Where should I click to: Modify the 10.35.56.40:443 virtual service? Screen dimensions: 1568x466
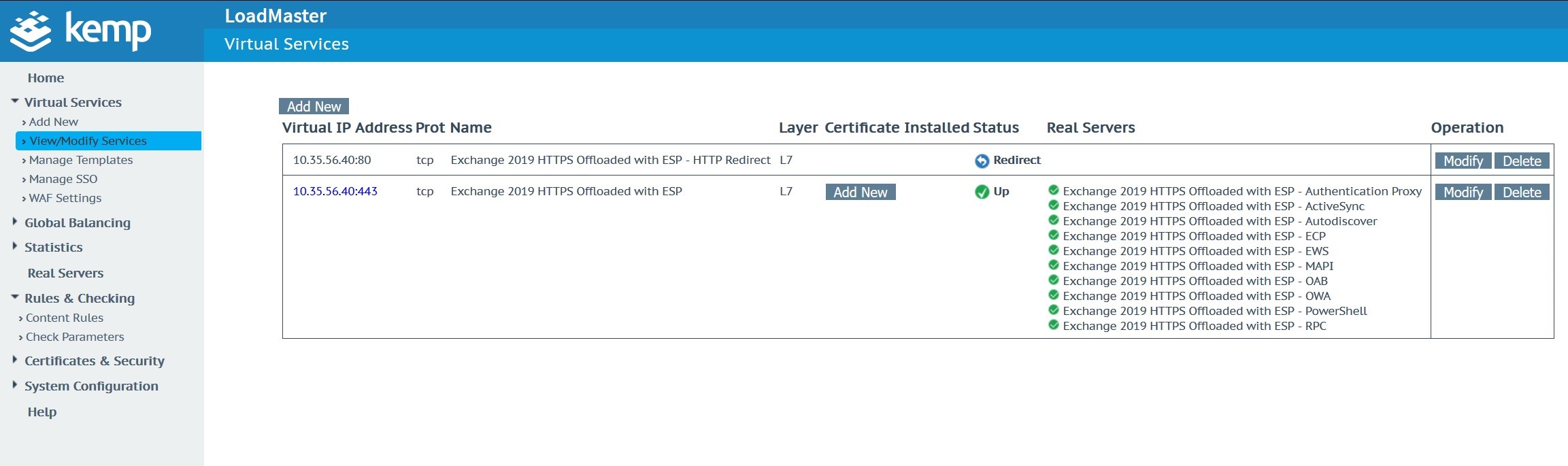1463,193
